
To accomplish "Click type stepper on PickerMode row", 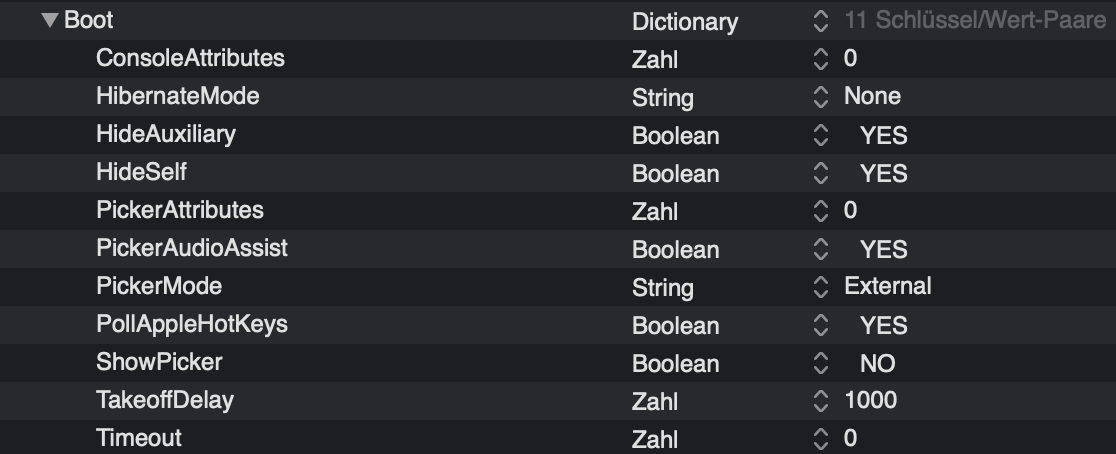I will point(821,287).
